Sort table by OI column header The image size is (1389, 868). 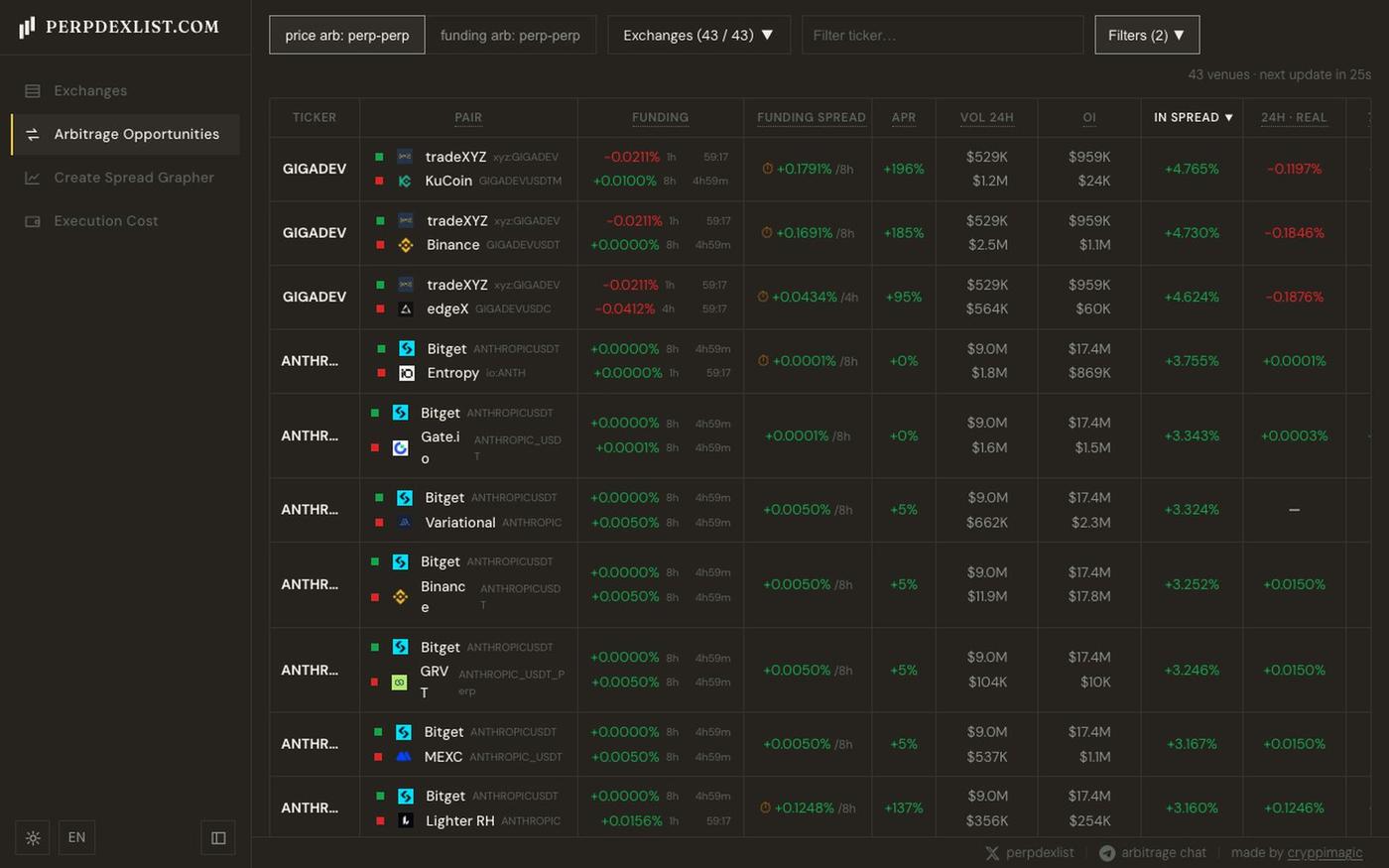1089,117
